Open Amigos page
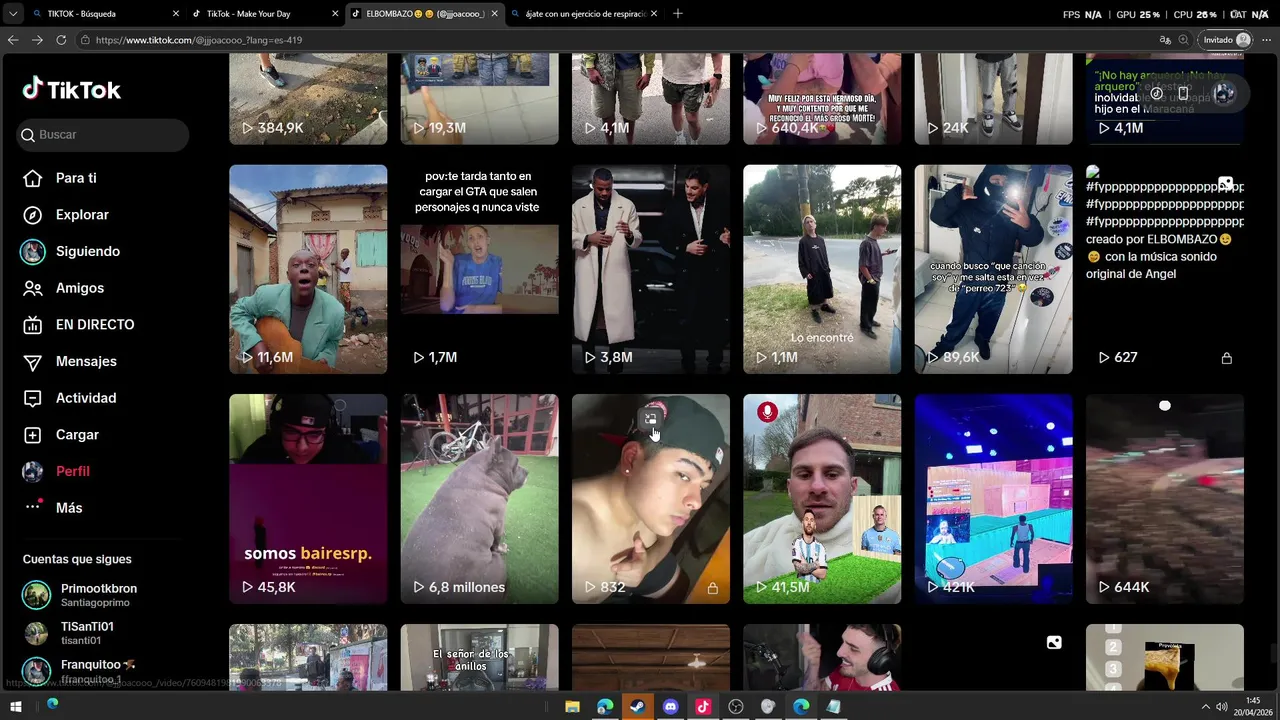 [80, 288]
